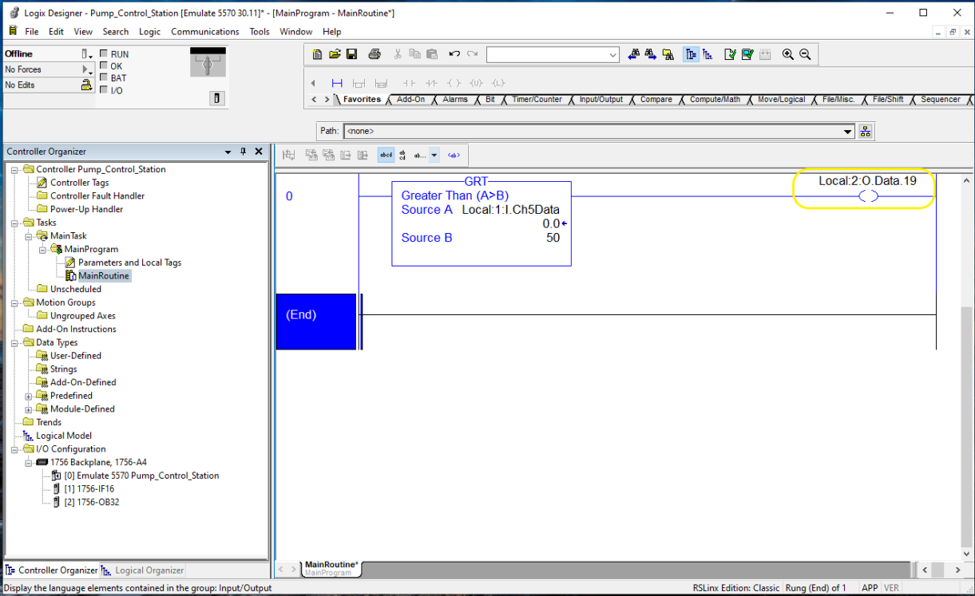
Task: Select the [1] 1756-IF16 module
Action: 89,489
